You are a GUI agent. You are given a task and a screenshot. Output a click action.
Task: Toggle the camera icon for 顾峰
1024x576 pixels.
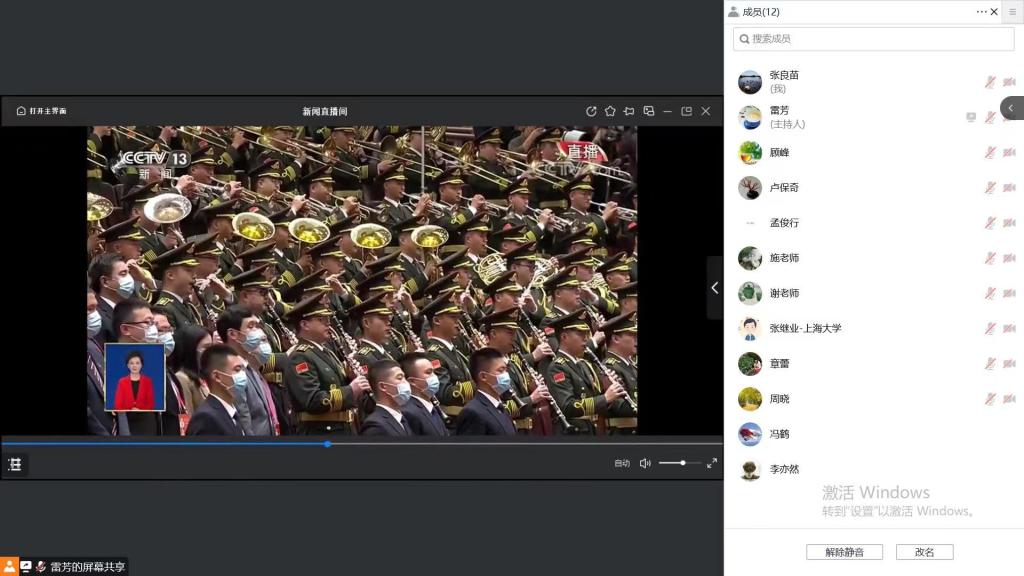point(1009,152)
